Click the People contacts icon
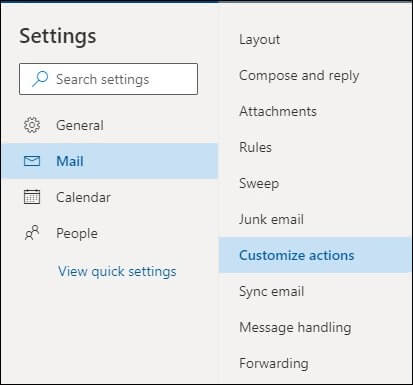 (32, 233)
